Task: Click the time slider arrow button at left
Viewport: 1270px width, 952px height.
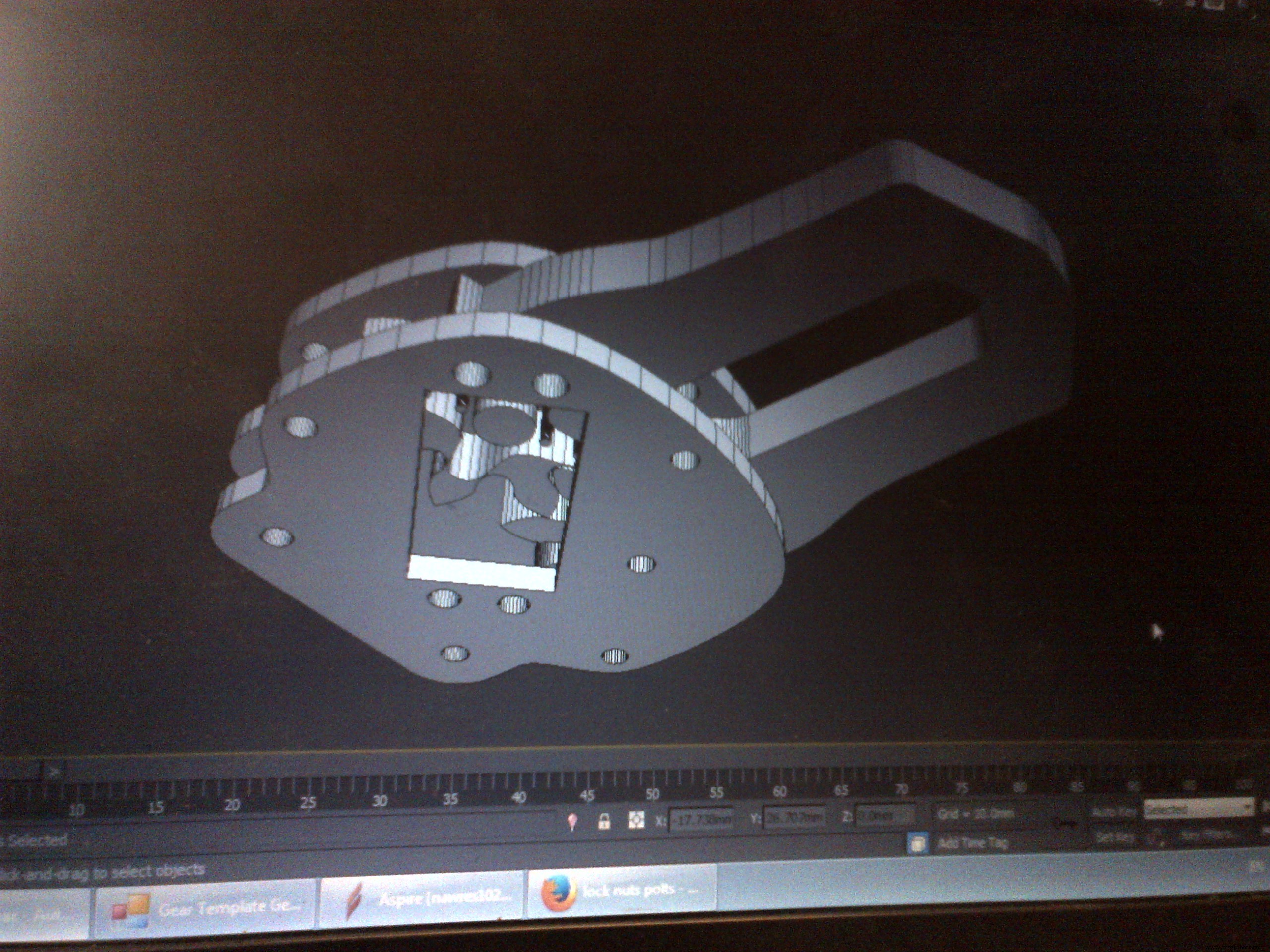Action: 54,771
